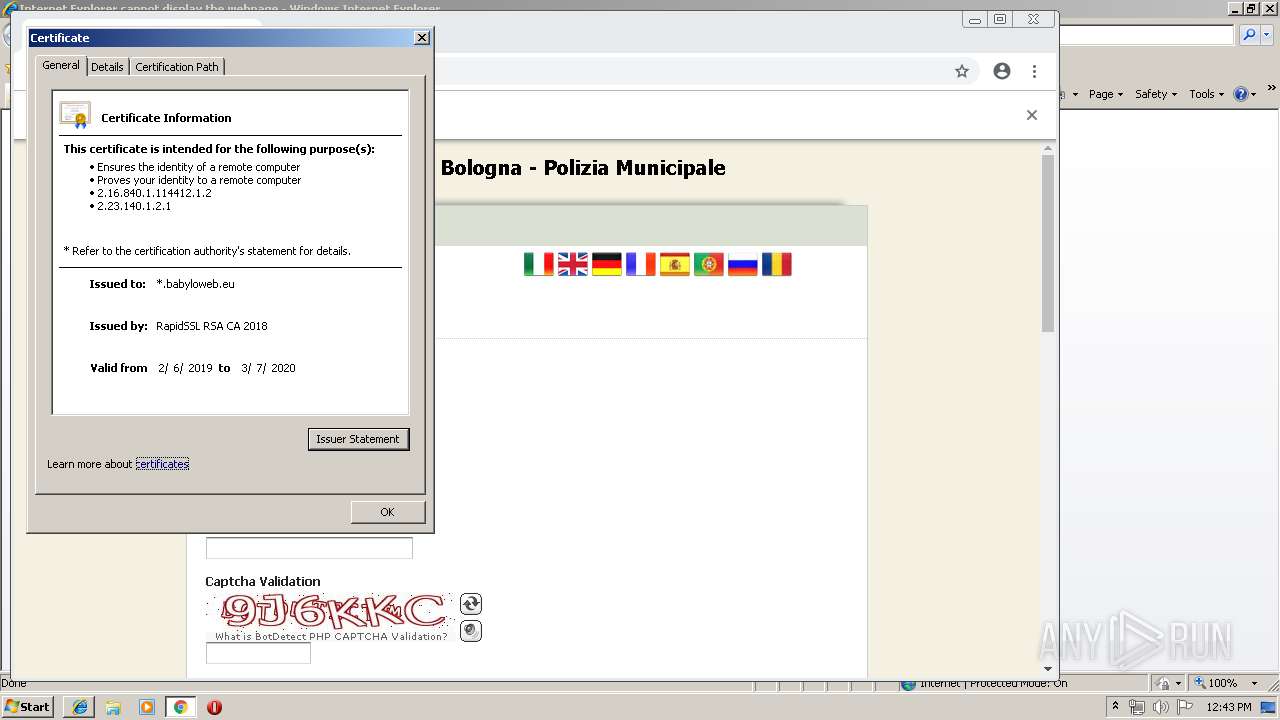Open the IE Tools menu

pyautogui.click(x=1206, y=94)
